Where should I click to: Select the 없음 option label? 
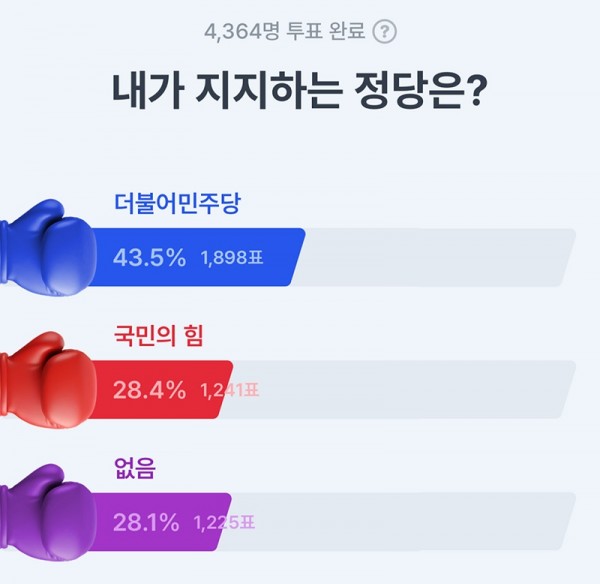(135, 470)
